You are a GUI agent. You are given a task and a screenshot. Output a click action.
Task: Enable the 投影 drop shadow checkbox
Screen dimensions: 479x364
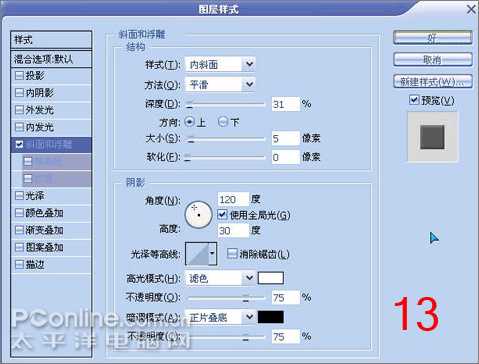[19, 76]
